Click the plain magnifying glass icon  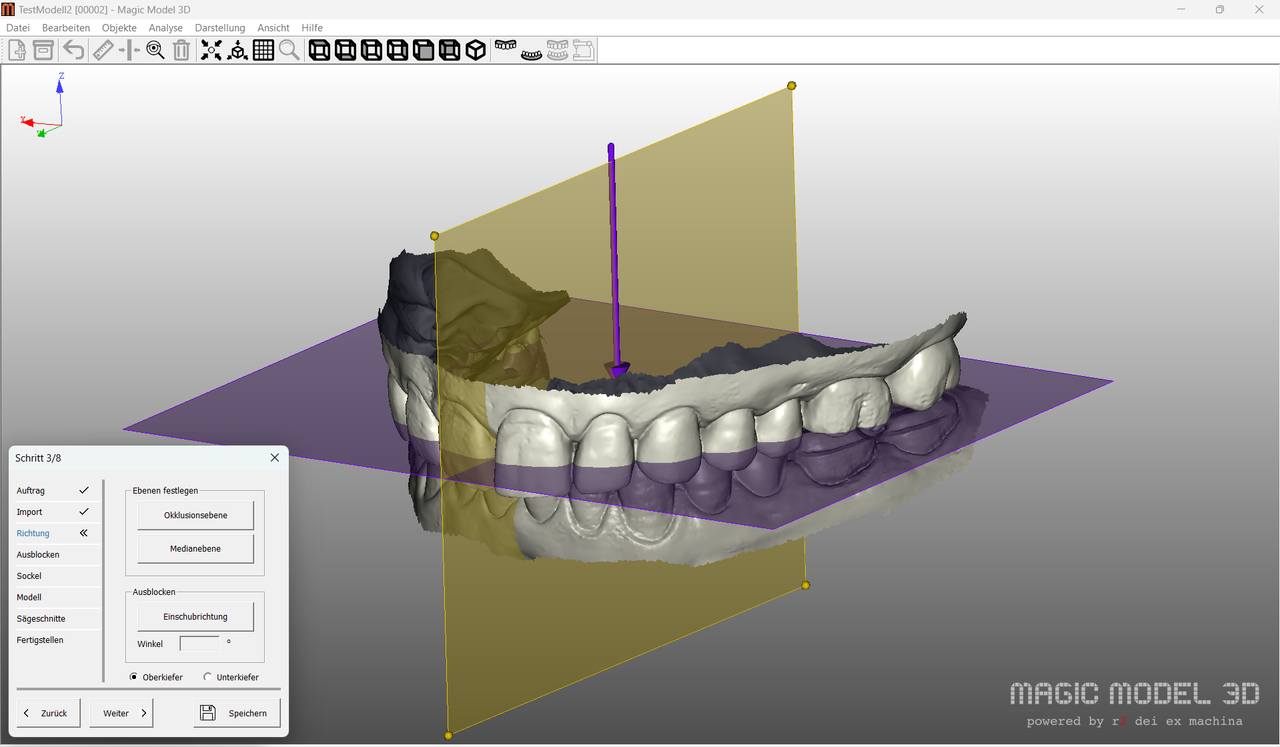coord(289,50)
